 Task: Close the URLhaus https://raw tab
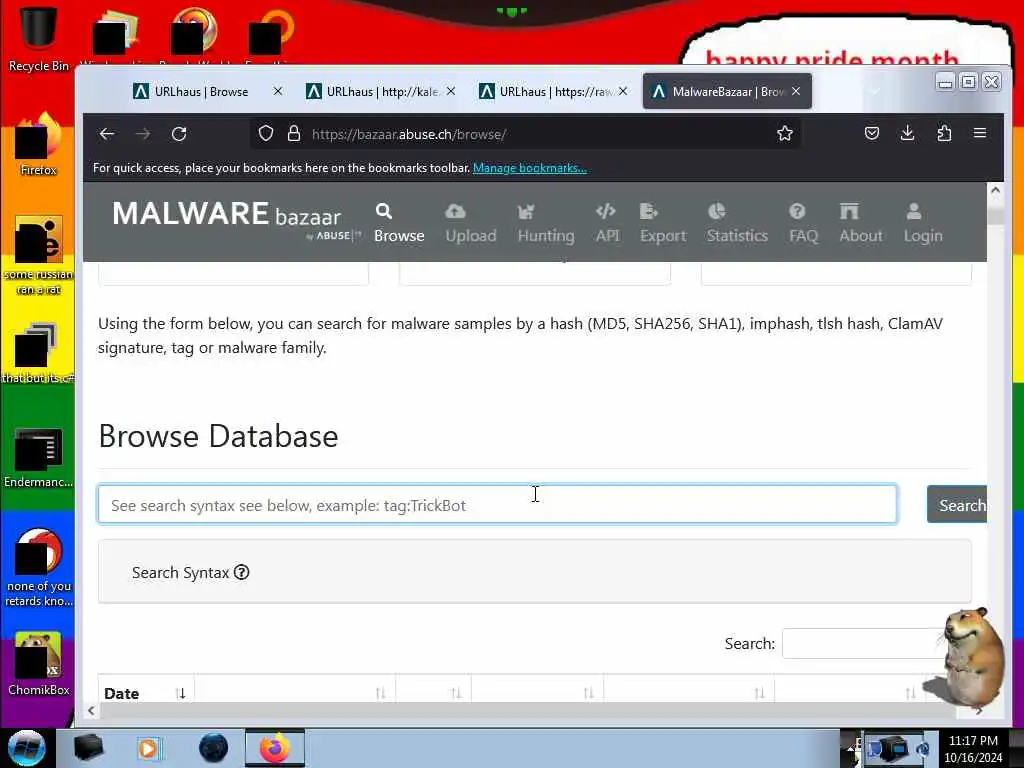tap(623, 91)
